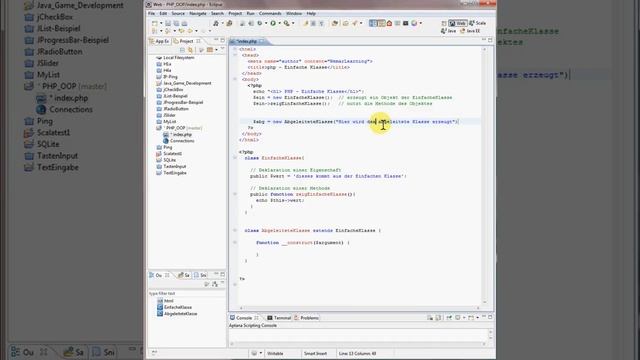Collapse the EinfacheKlasse class fold marker
This screenshot has width=640, height=360.
pyautogui.click(x=235, y=158)
